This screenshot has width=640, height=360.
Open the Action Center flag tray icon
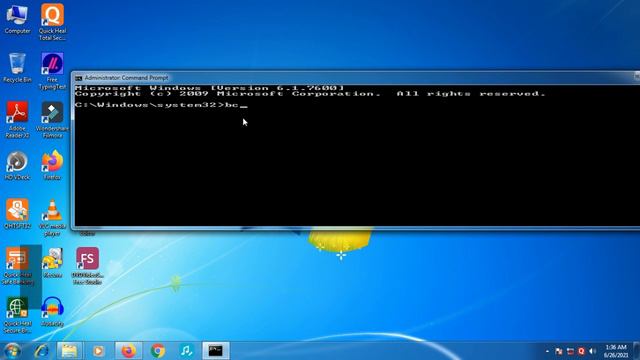pos(559,351)
